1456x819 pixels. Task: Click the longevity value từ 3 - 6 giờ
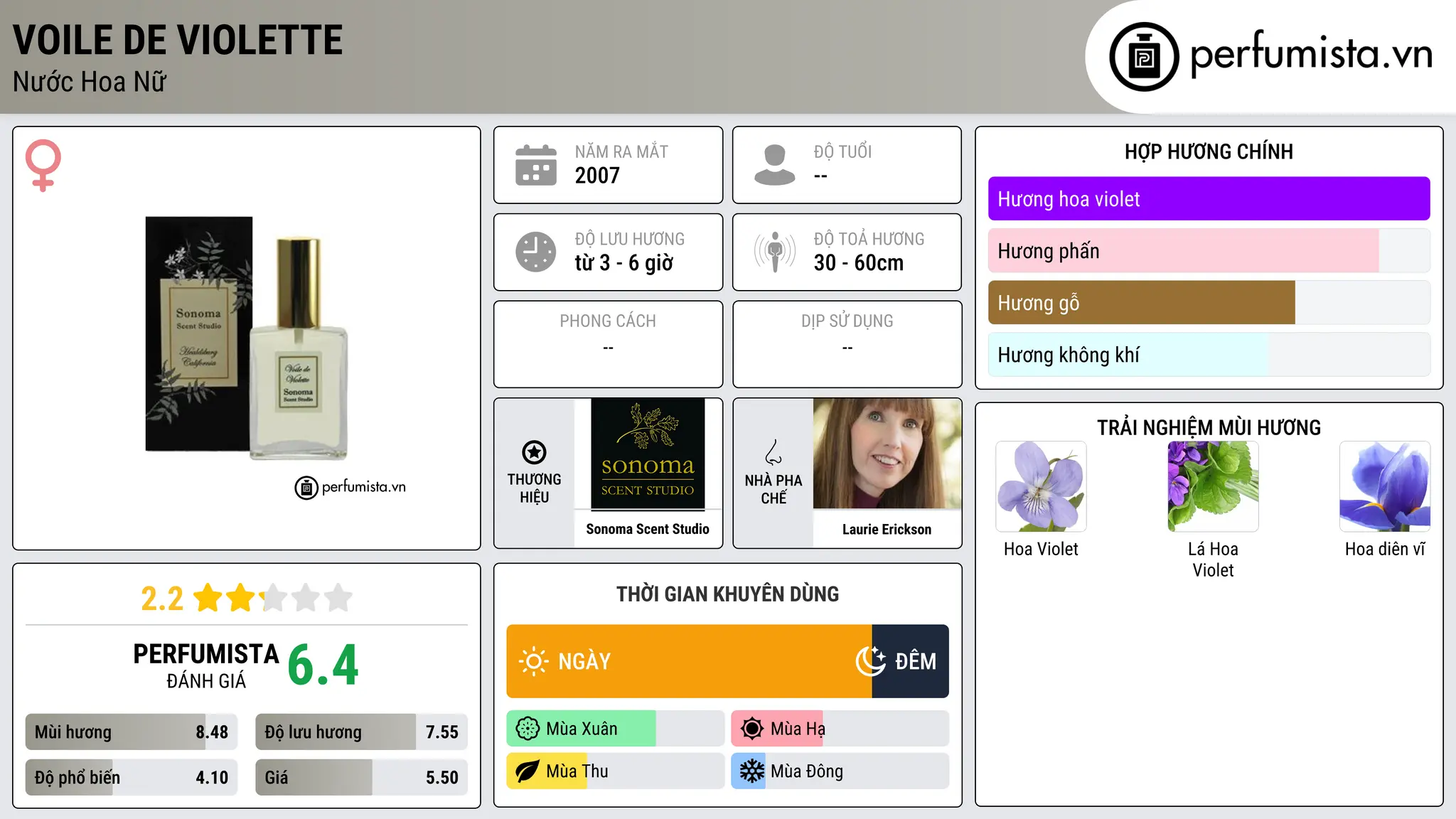[623, 263]
